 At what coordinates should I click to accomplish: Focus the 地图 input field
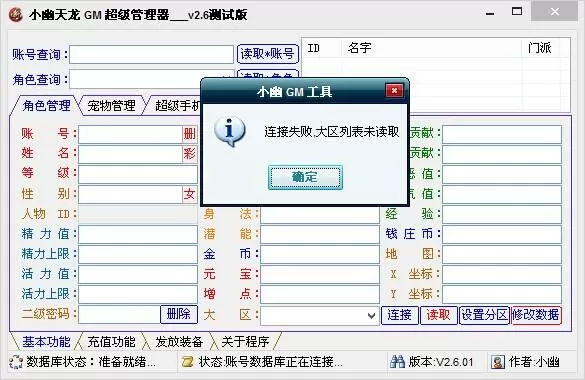point(502,254)
